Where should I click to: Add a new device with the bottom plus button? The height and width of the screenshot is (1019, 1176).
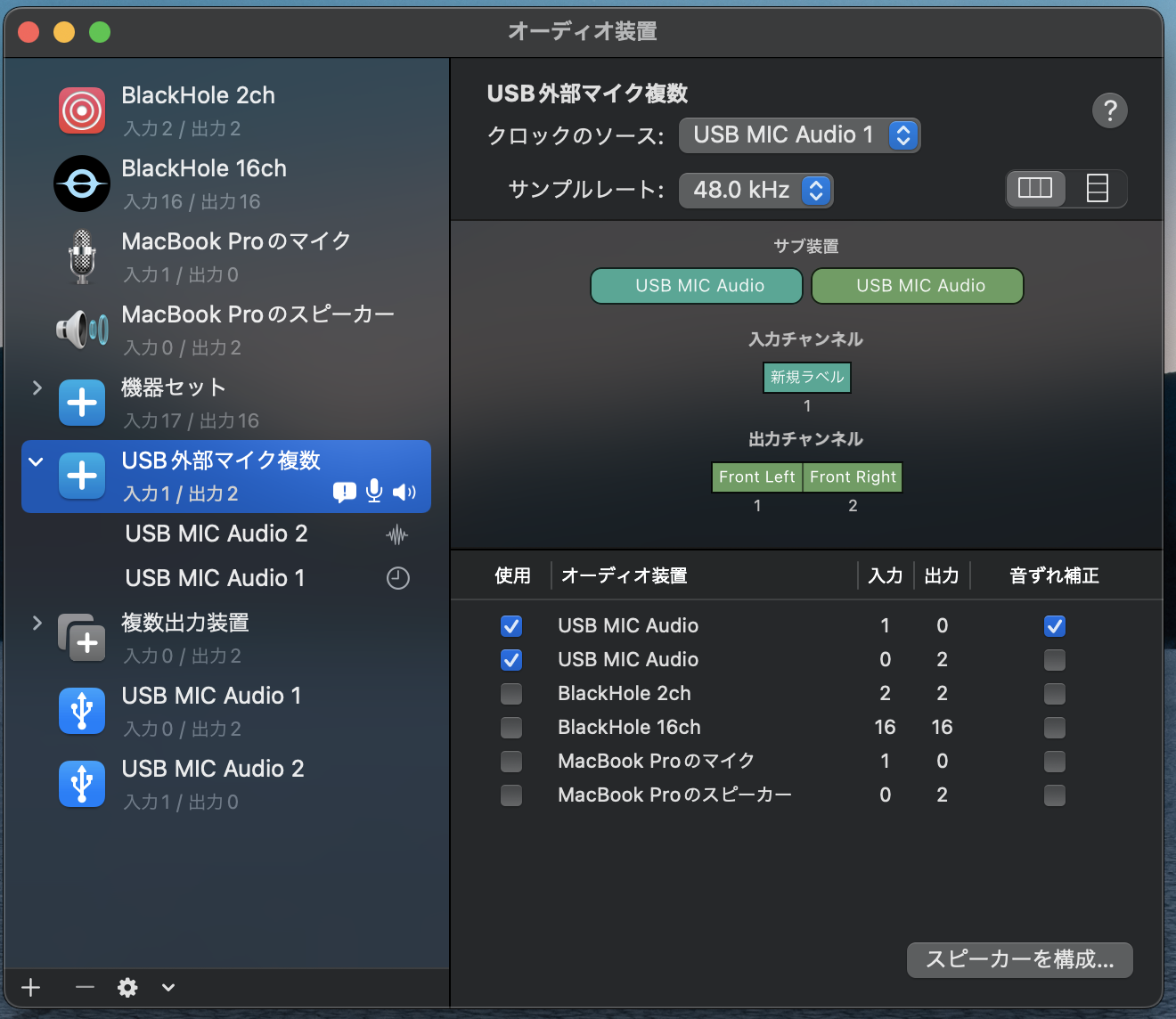(31, 987)
